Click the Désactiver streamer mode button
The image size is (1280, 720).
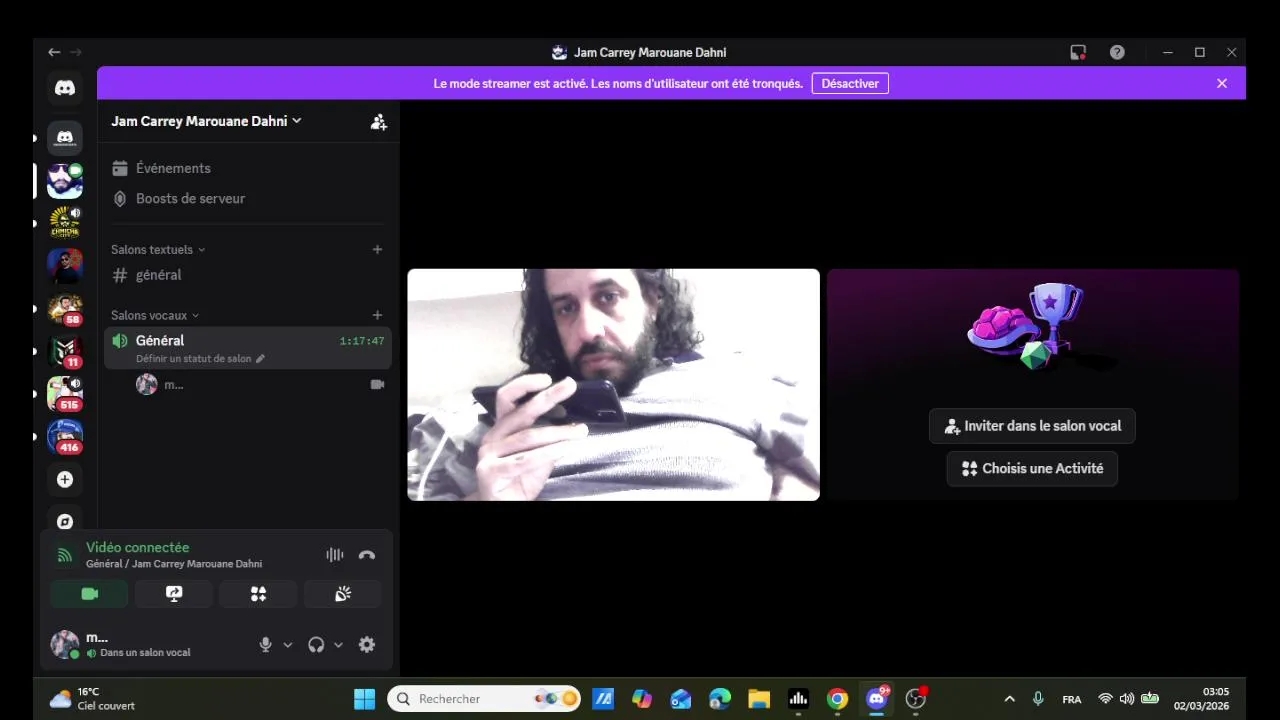[x=850, y=84]
